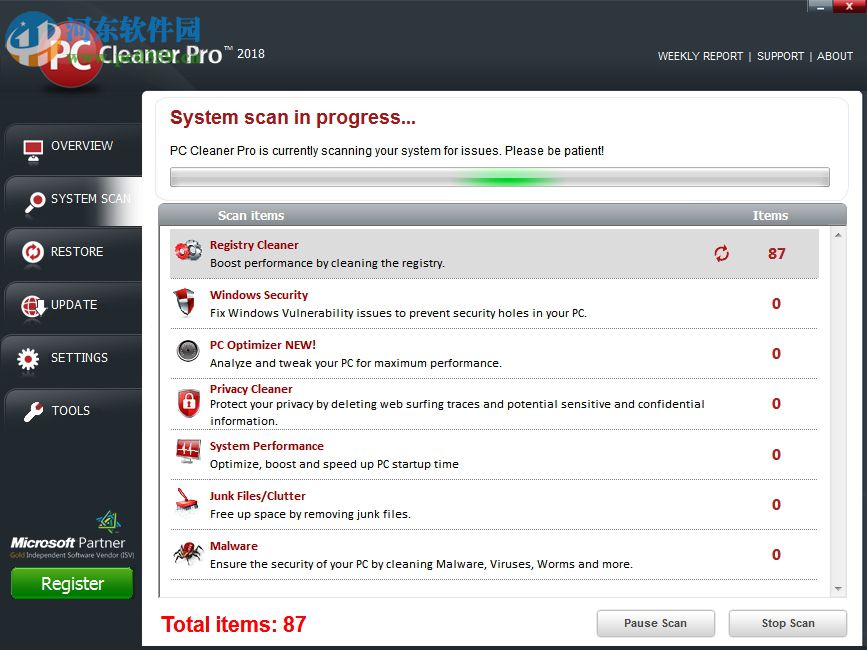The width and height of the screenshot is (867, 650).
Task: Click the Malware spider icon
Action: (x=188, y=553)
